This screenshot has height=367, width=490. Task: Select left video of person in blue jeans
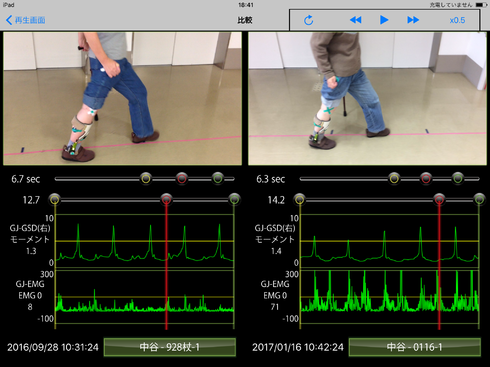(122, 98)
